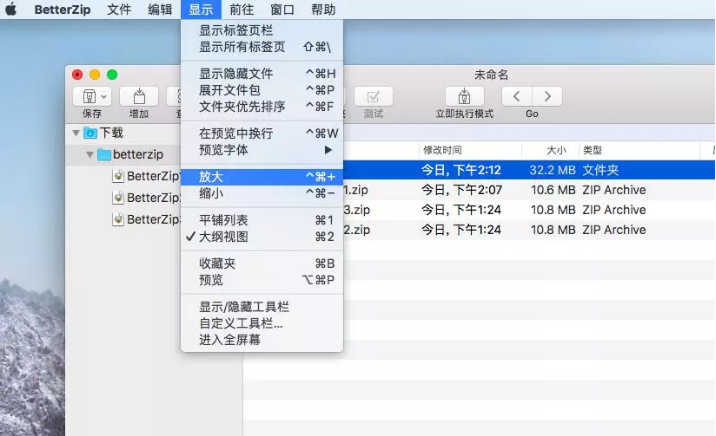Viewport: 716px width, 436px height.
Task: Choose 显示标签页栏 from the menu
Action: (262, 31)
